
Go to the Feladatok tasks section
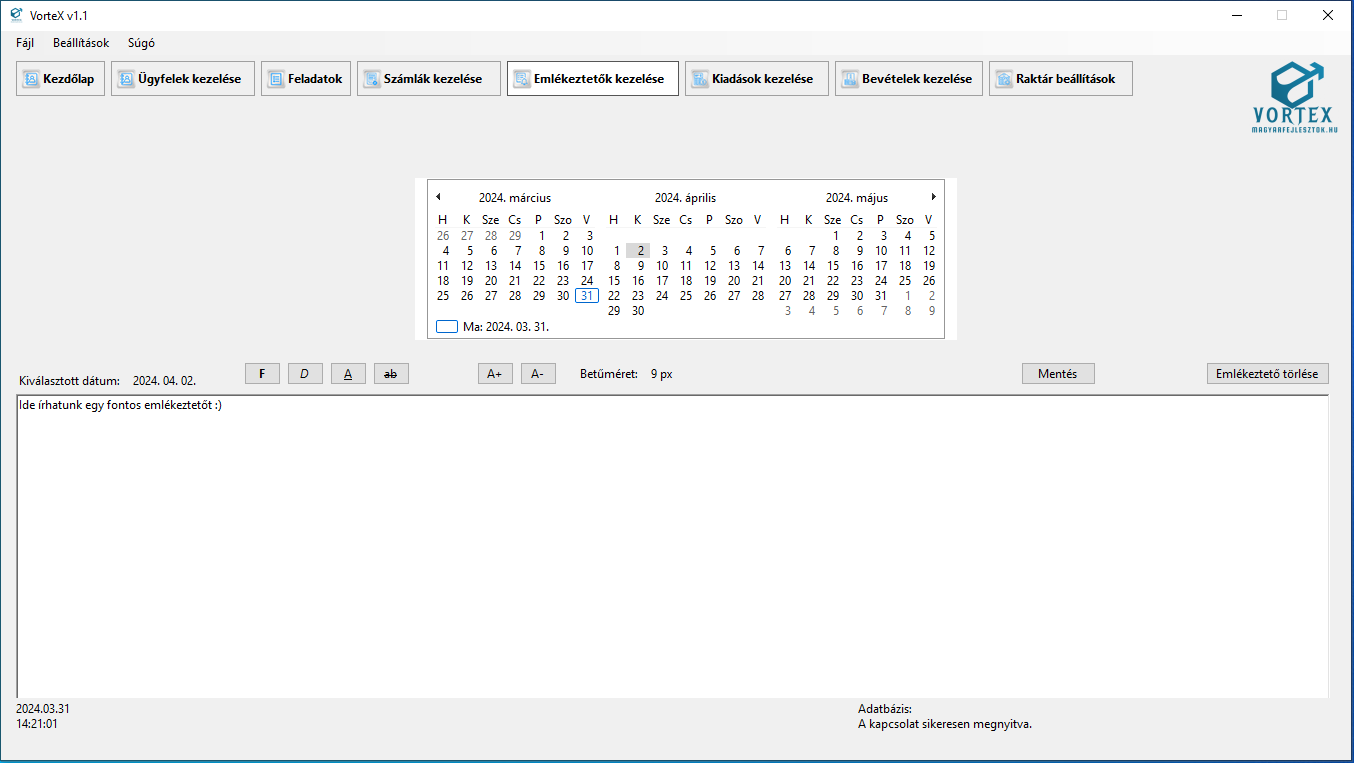[306, 79]
